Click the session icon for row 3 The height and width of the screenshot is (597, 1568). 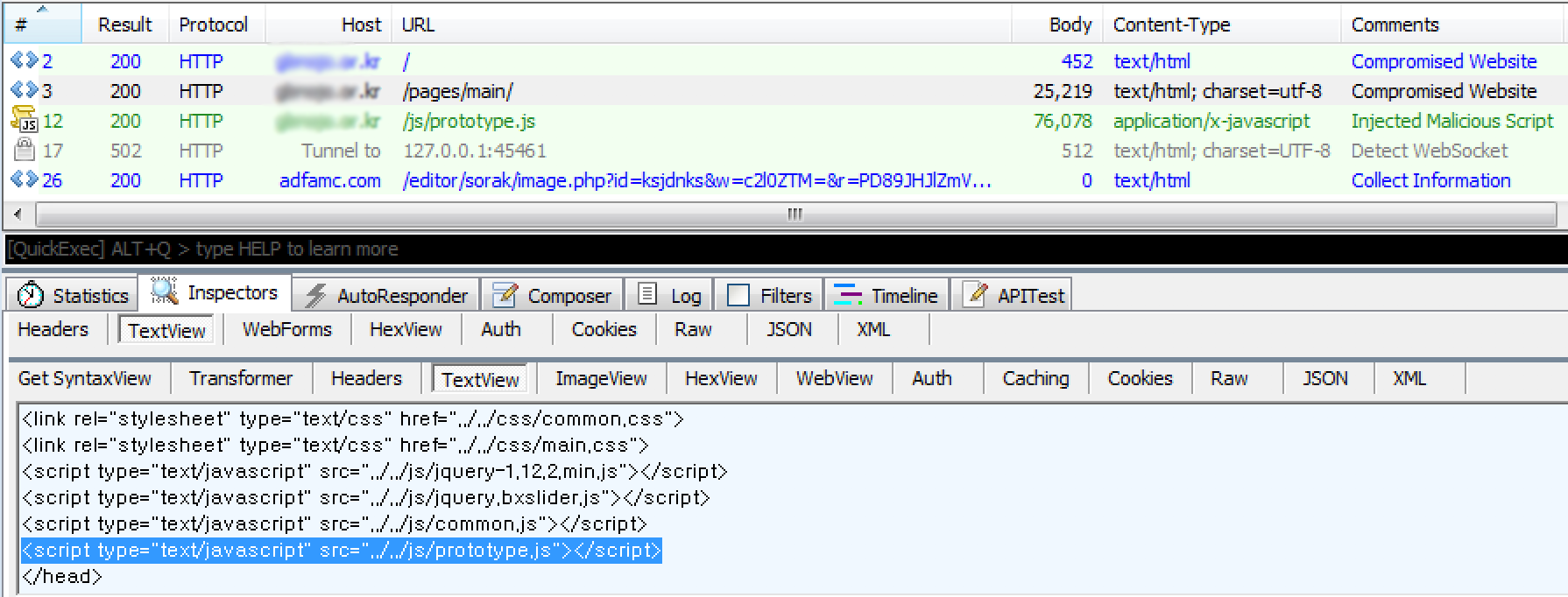[x=24, y=90]
